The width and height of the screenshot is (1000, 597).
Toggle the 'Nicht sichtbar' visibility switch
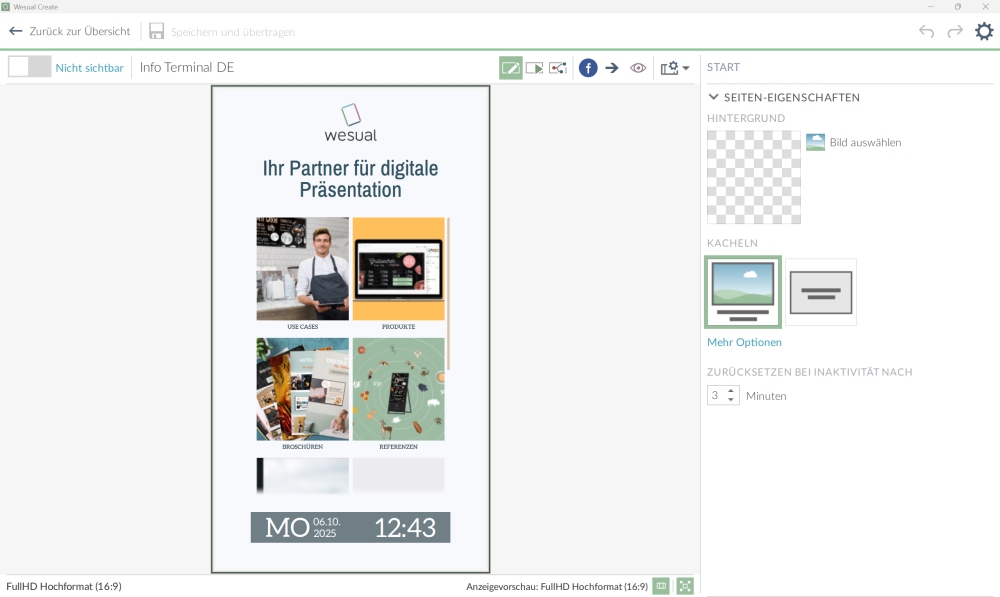coord(29,67)
